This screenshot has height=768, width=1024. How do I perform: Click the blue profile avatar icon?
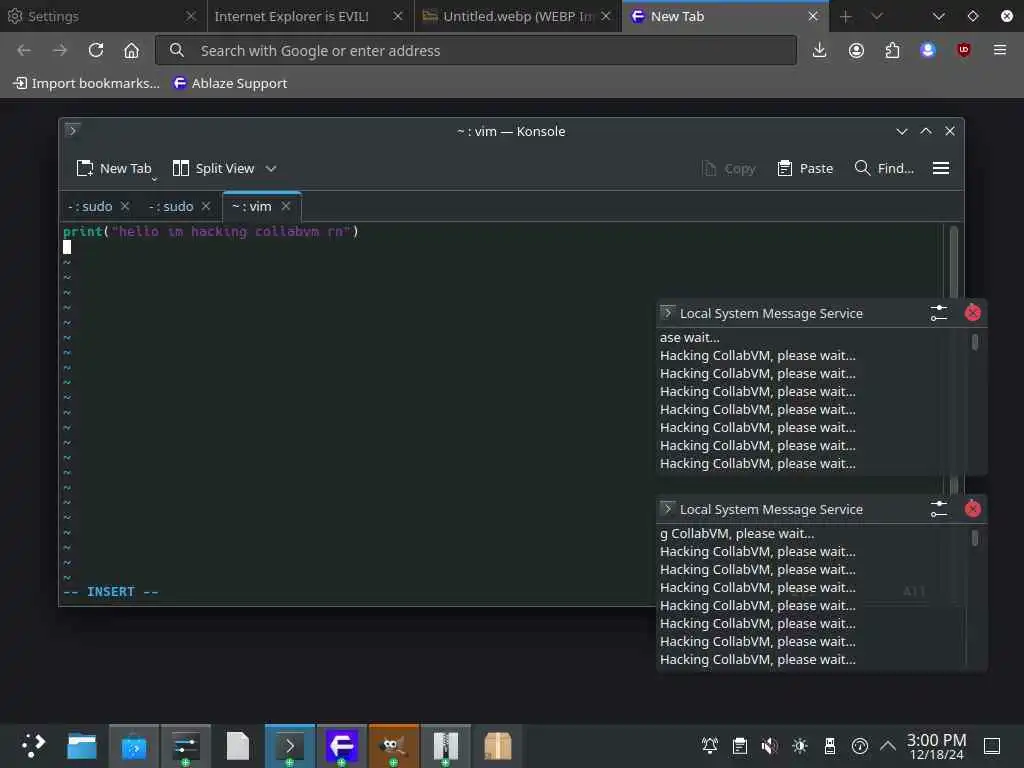(x=928, y=50)
